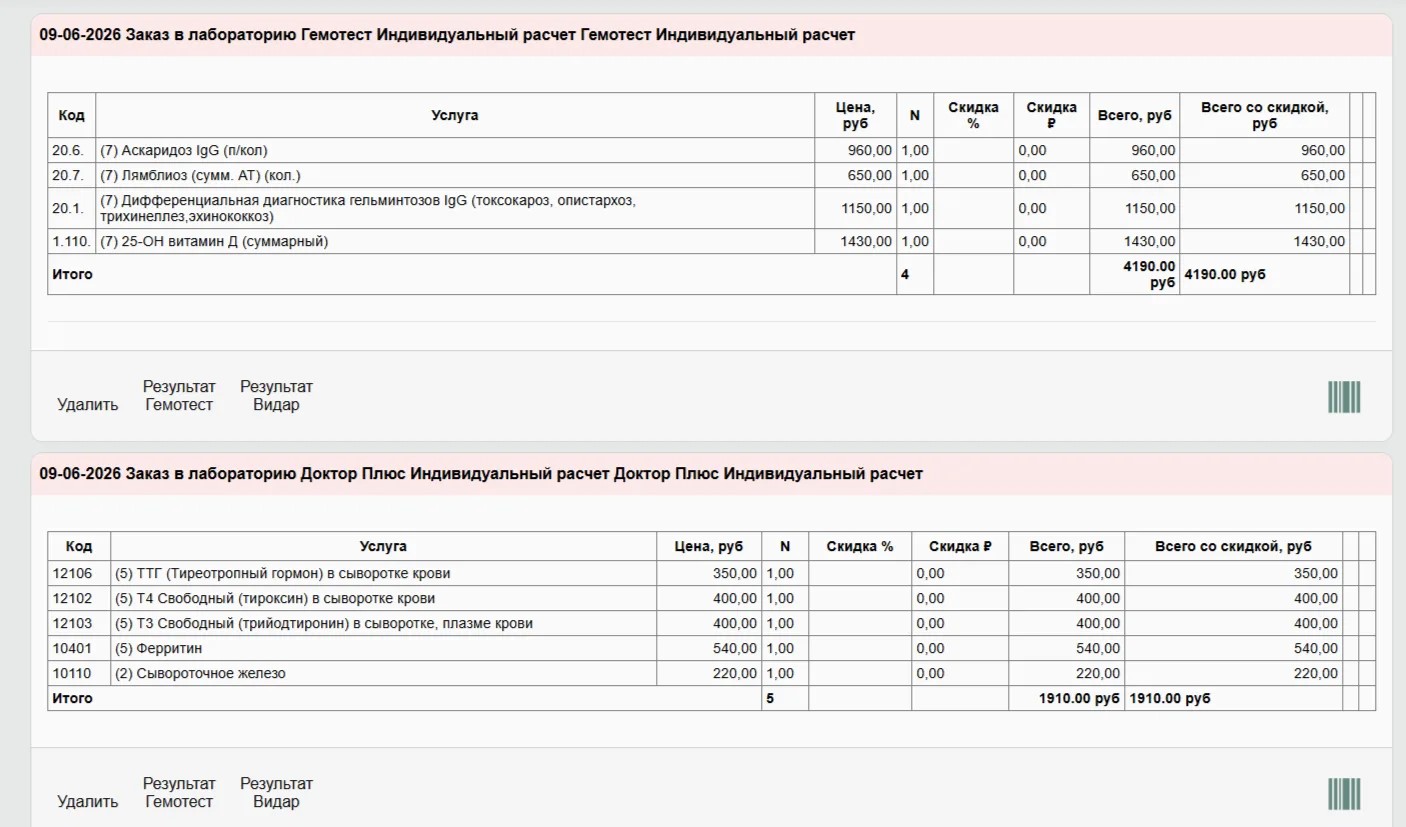Open Результат Видар under the Доктор Плюс order
The width and height of the screenshot is (1406, 827).
[276, 793]
